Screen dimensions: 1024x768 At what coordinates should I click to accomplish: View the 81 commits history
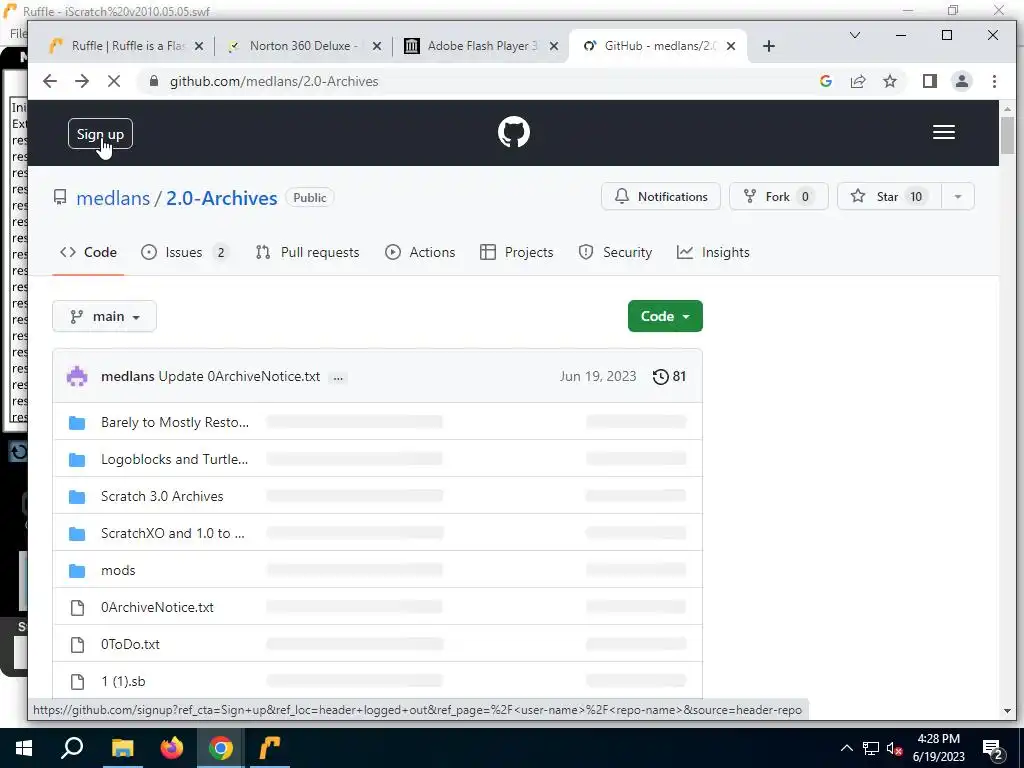[669, 376]
